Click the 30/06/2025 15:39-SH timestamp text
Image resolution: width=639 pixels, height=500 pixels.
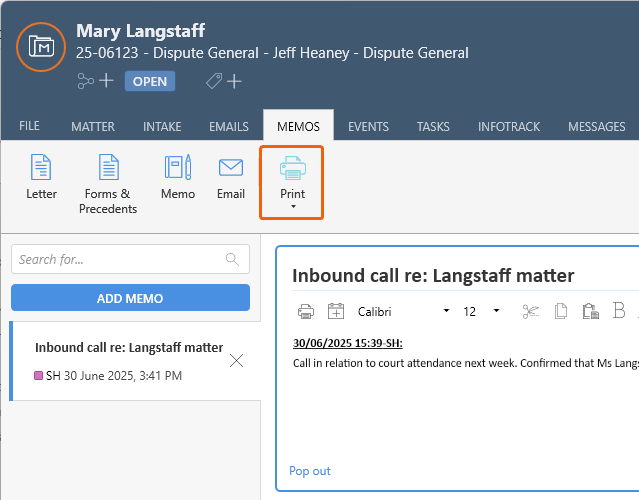click(x=348, y=343)
